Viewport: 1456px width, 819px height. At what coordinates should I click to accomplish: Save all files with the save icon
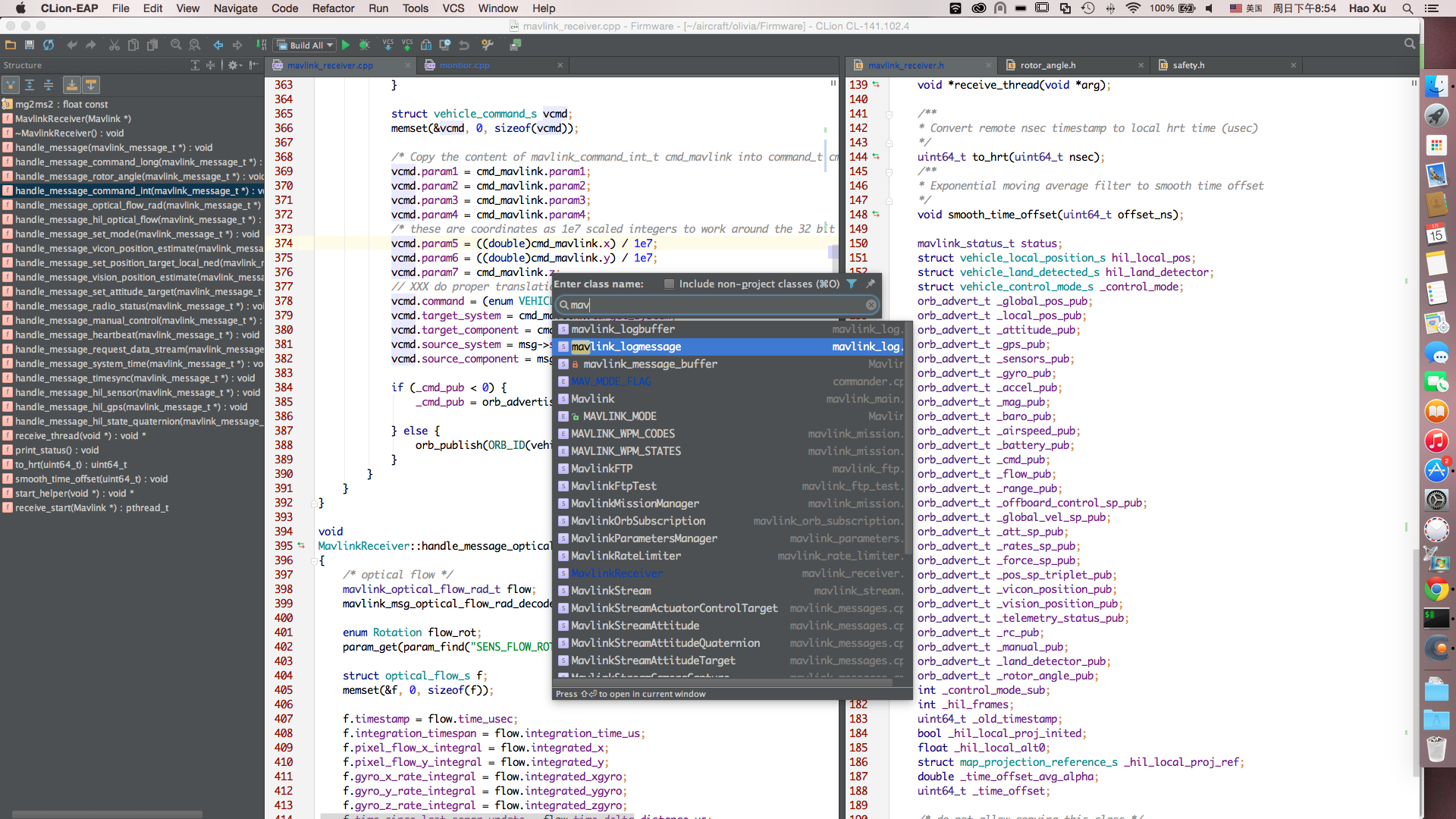click(x=29, y=45)
